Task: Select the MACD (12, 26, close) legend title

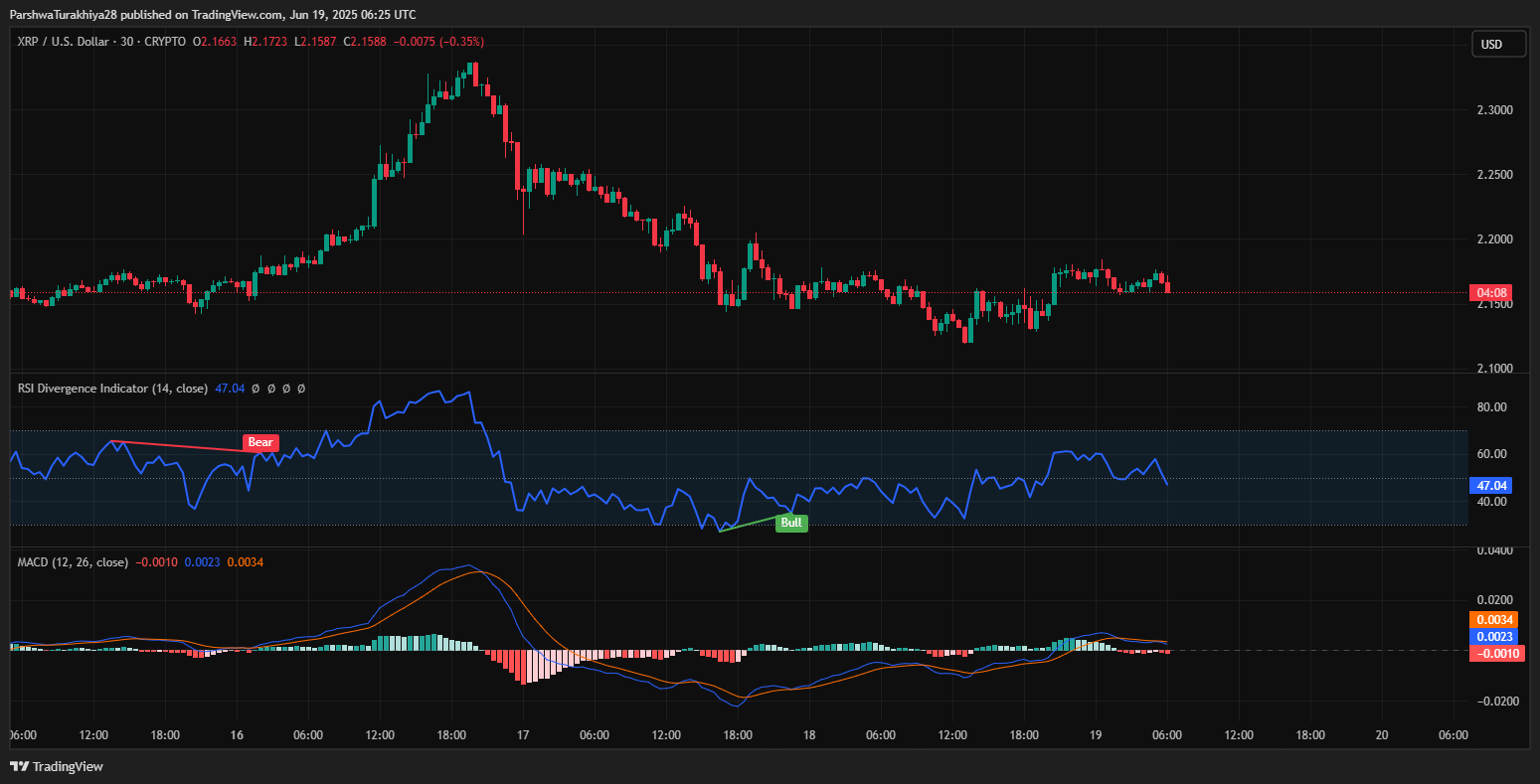Action: 73,562
